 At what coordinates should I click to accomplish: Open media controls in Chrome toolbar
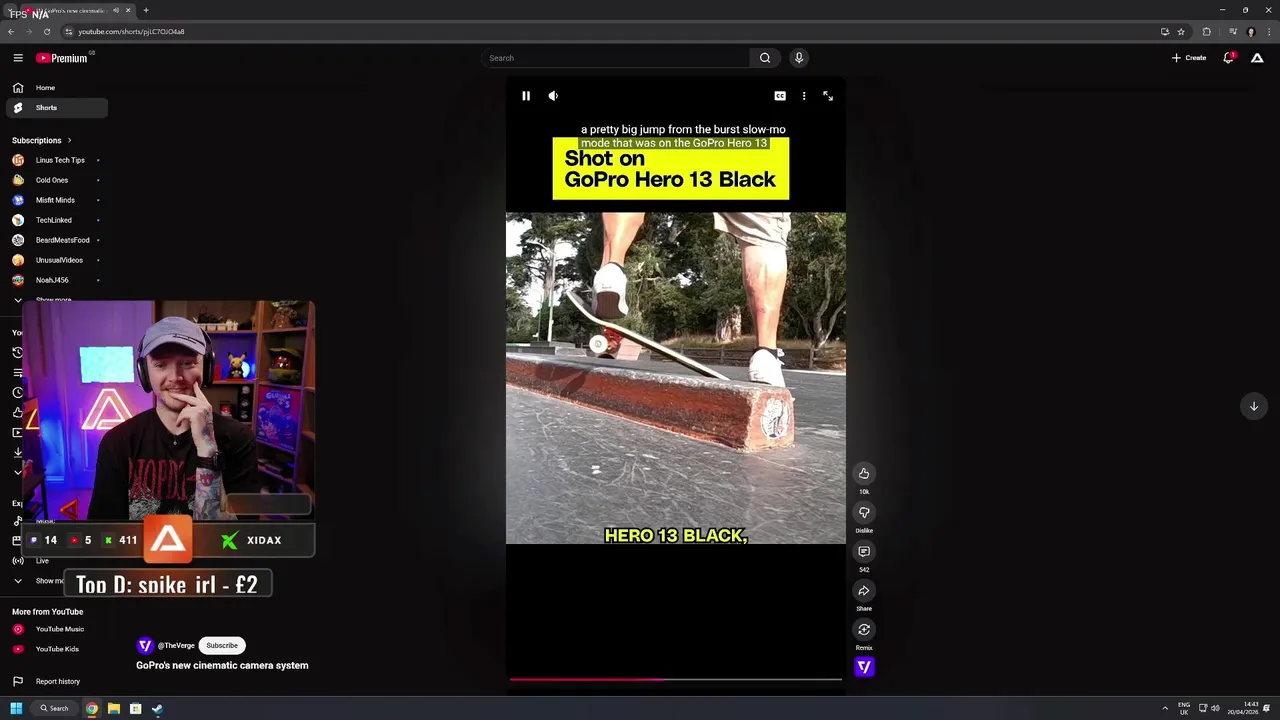pyautogui.click(x=1233, y=32)
